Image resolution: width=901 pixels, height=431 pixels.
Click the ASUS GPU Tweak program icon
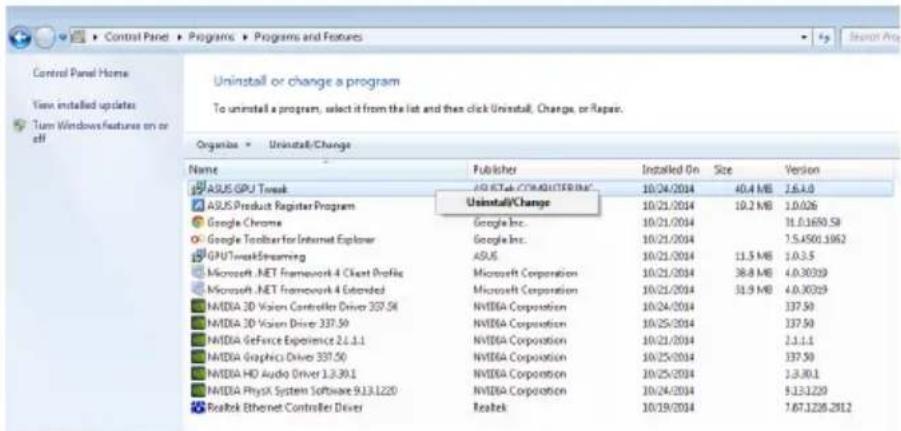[198, 188]
